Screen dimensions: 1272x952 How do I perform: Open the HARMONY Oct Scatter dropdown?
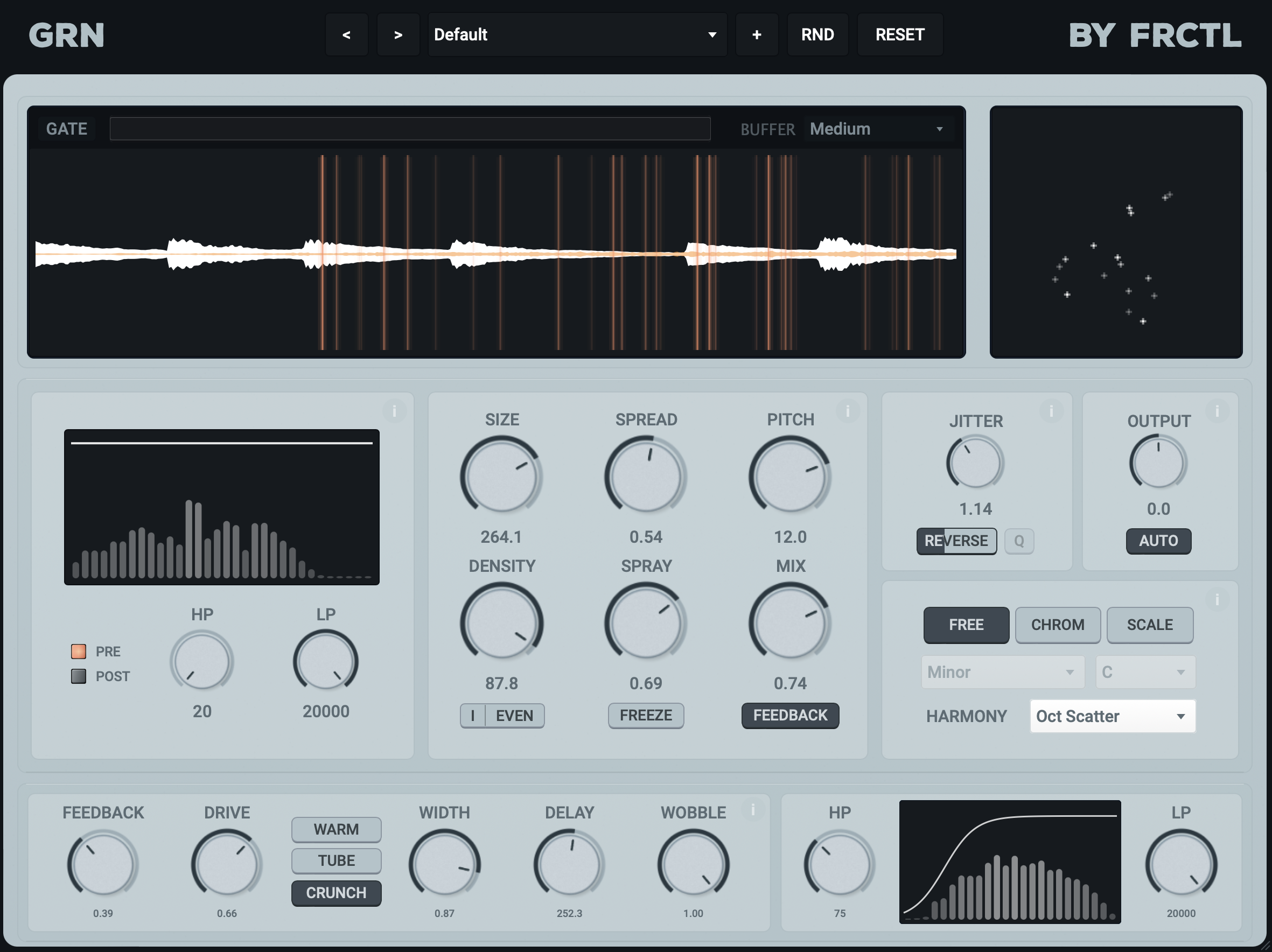tap(1112, 716)
